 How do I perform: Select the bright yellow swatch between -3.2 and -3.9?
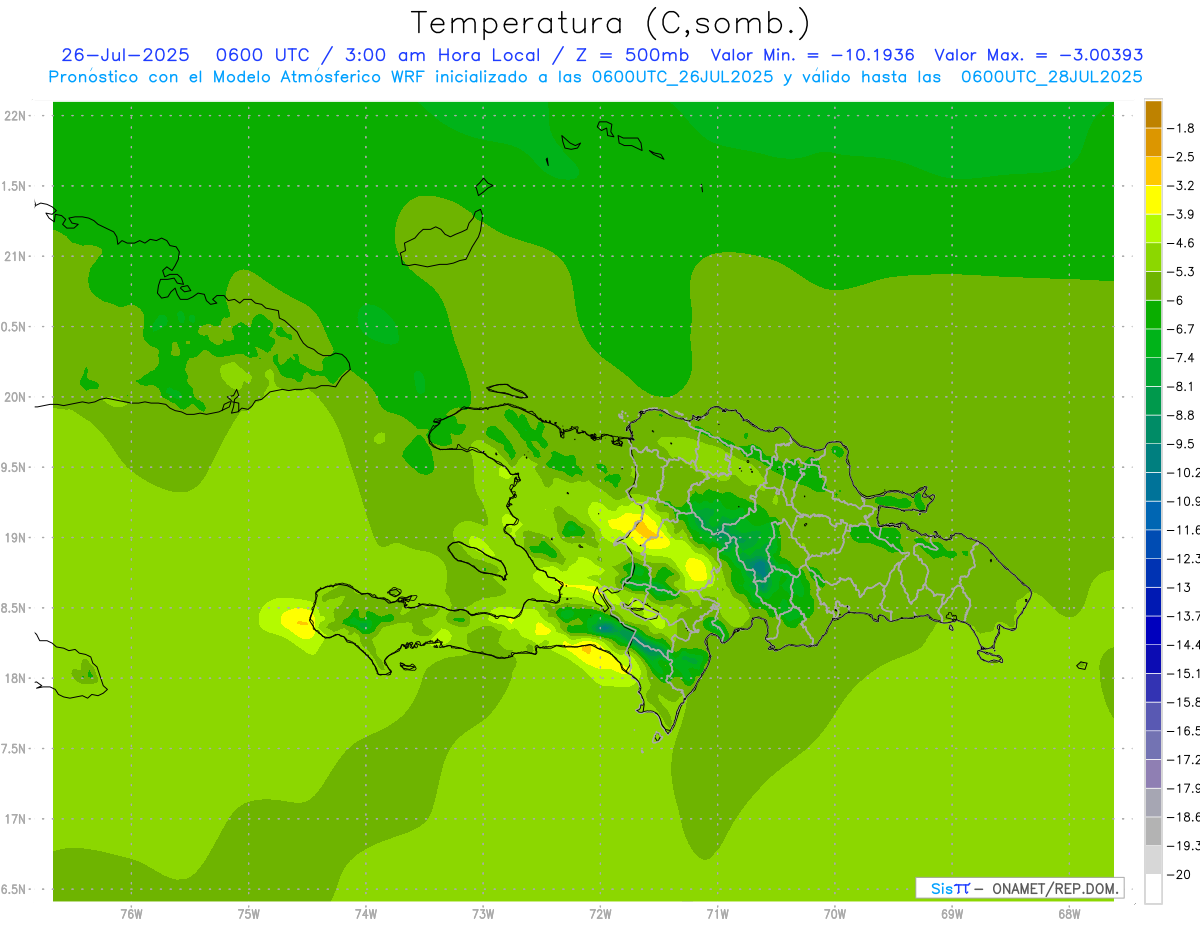[x=1153, y=200]
